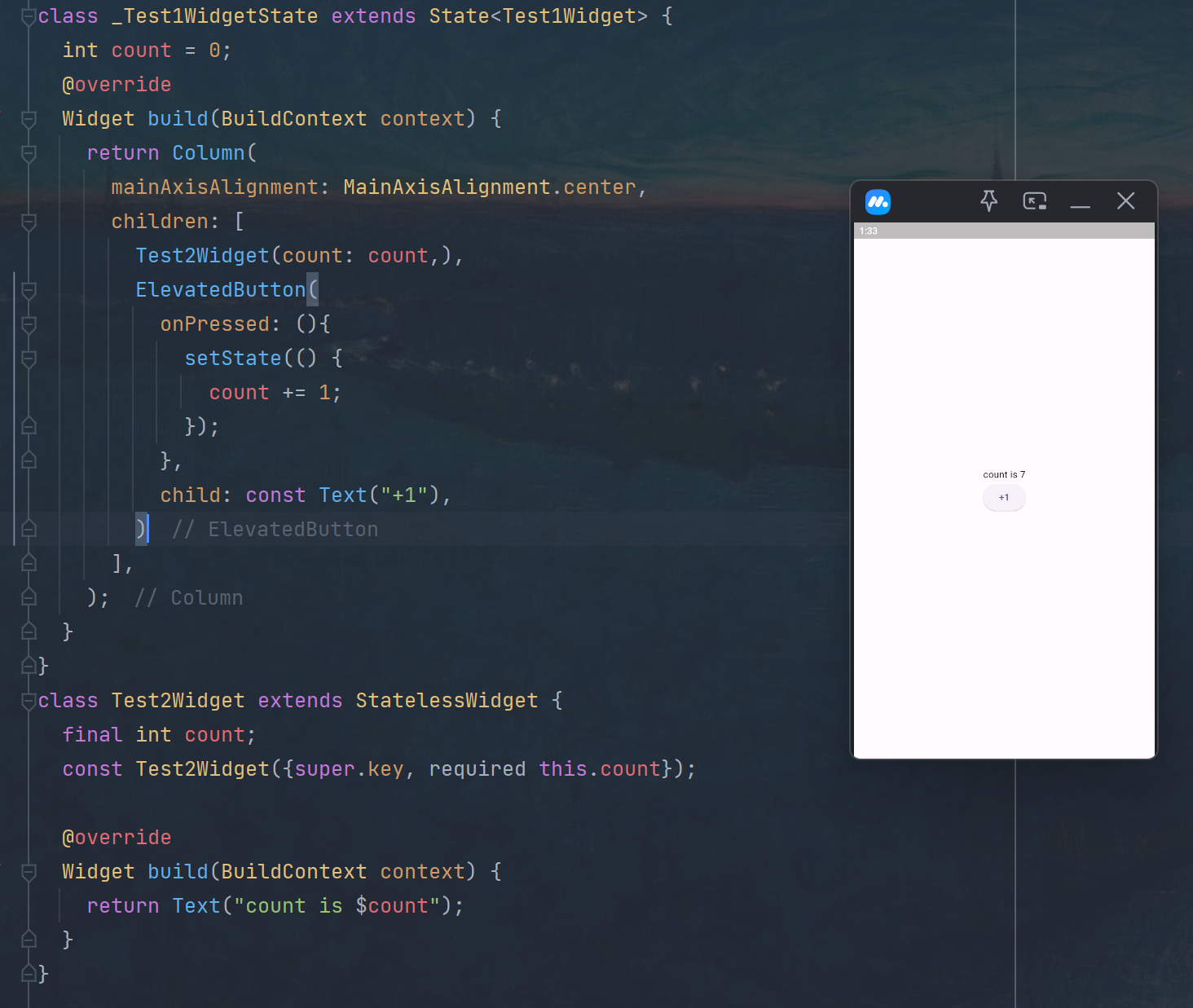
Task: Click 'const Text("+1")' child expression
Action: (342, 495)
